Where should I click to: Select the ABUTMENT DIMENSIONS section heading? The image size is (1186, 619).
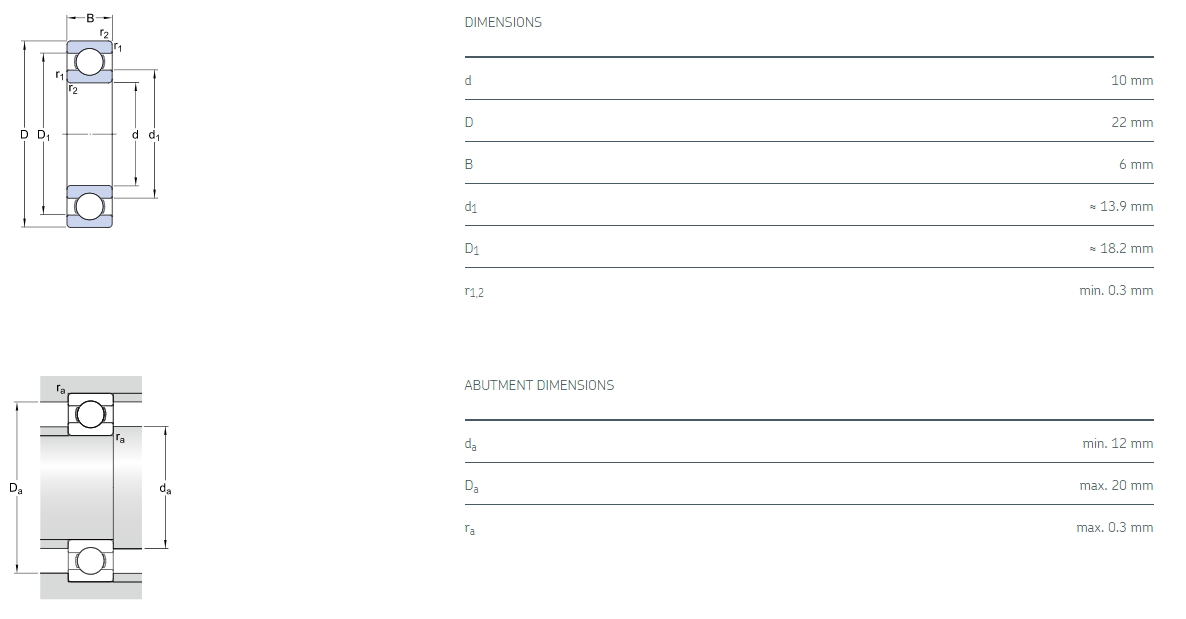tap(539, 385)
